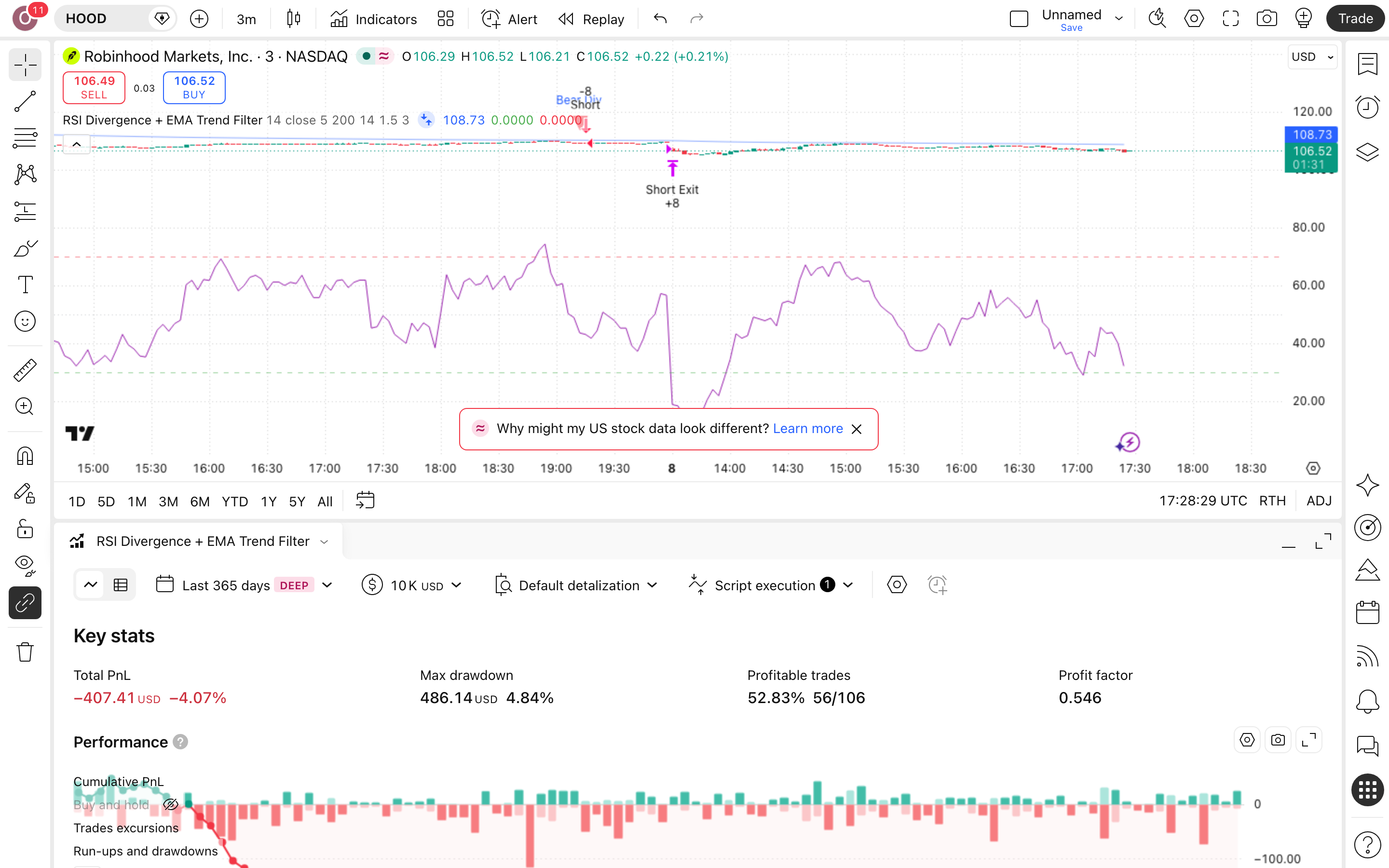Switch to the list of trades table view
The width and height of the screenshot is (1389, 868).
pyautogui.click(x=121, y=585)
